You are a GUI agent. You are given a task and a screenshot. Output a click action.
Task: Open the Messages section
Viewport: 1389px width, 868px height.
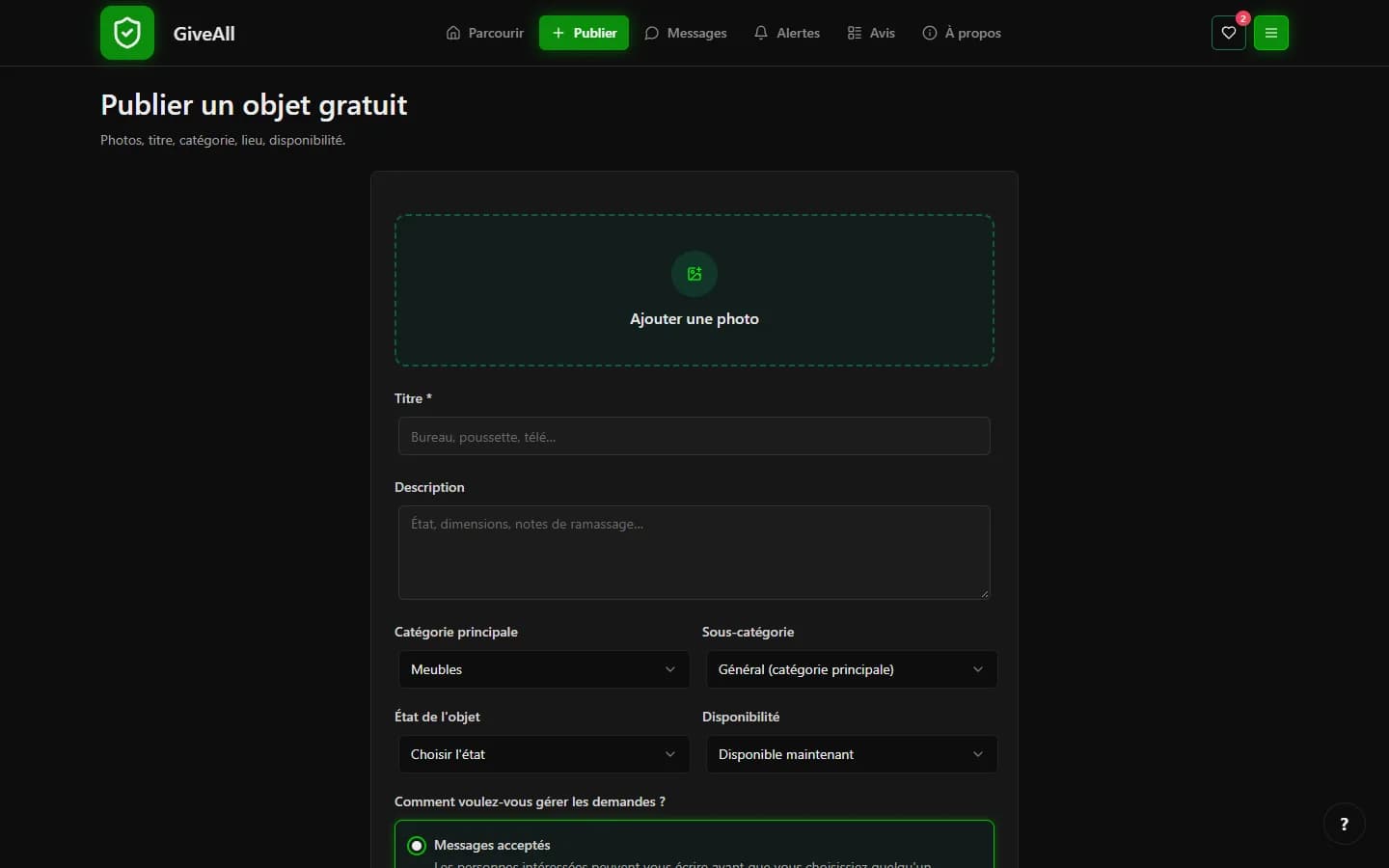pos(686,33)
